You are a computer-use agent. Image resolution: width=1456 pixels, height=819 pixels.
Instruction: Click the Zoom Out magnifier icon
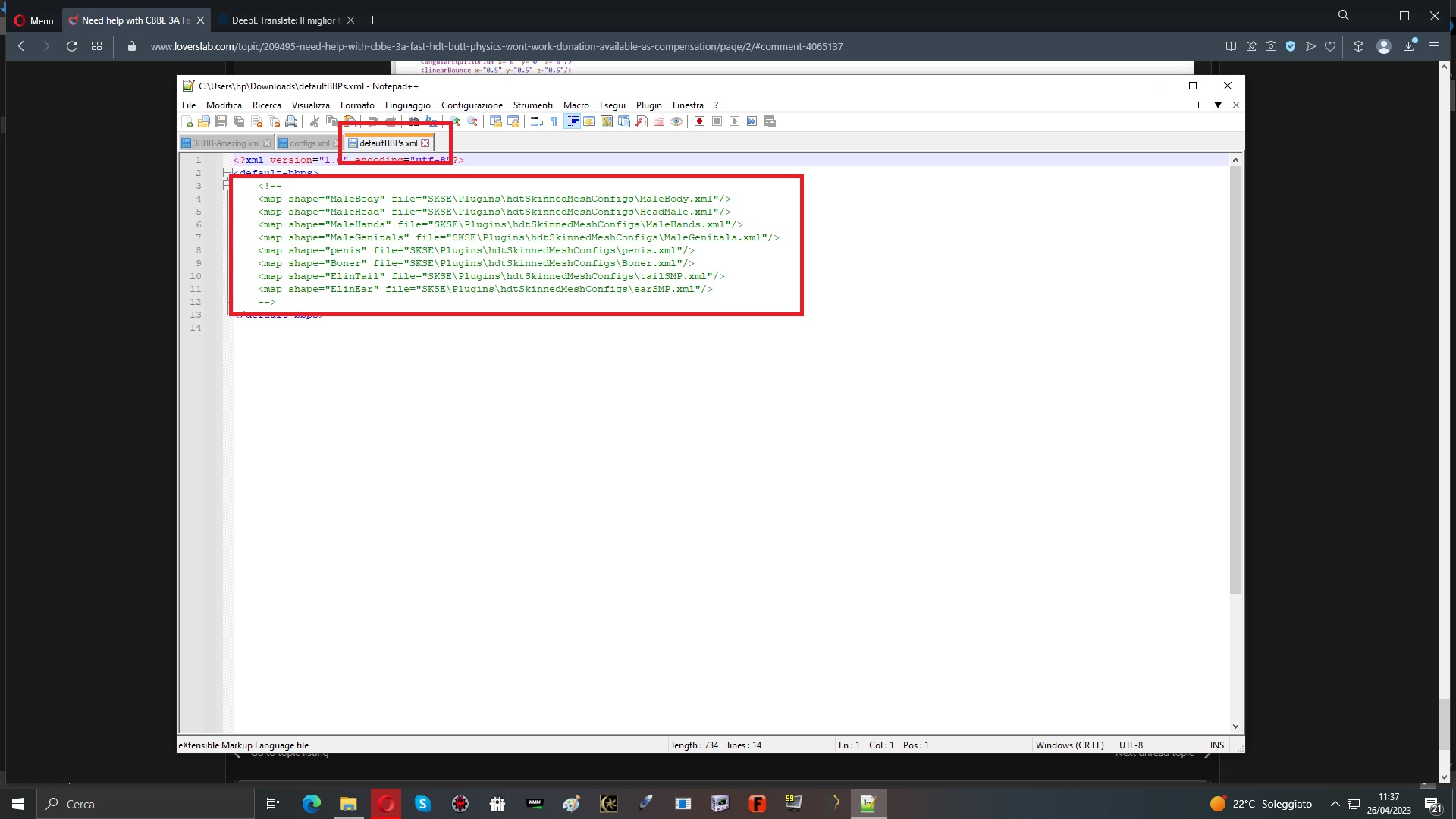[472, 121]
